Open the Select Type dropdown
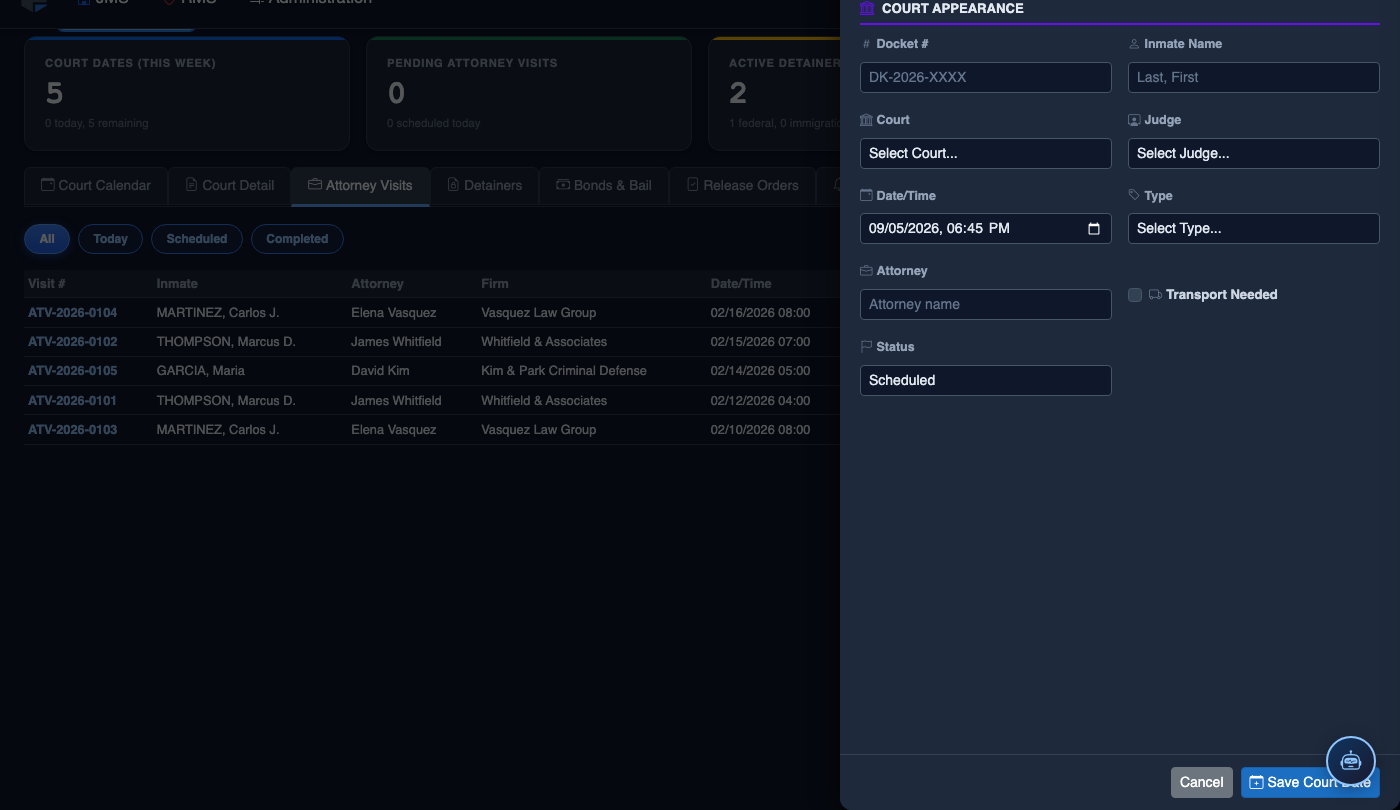The height and width of the screenshot is (810, 1400). (1254, 228)
